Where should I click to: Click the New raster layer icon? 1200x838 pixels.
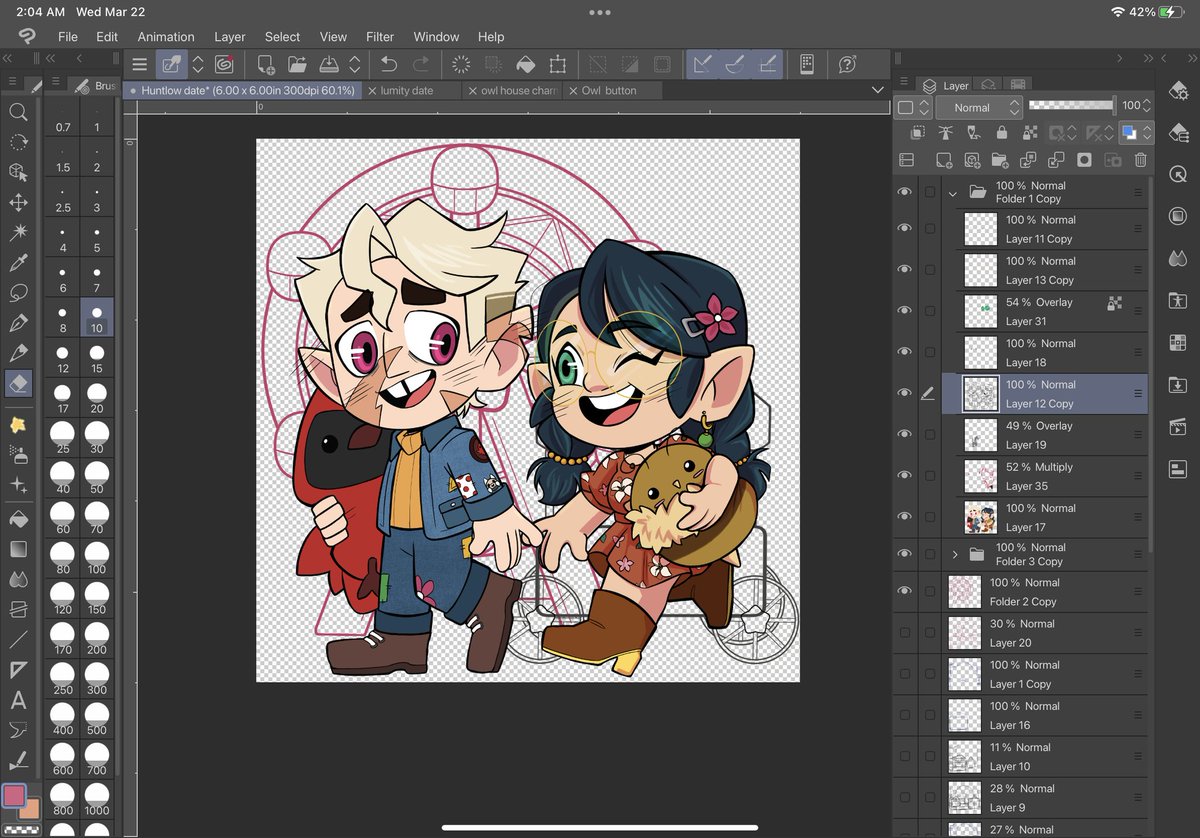click(x=942, y=160)
